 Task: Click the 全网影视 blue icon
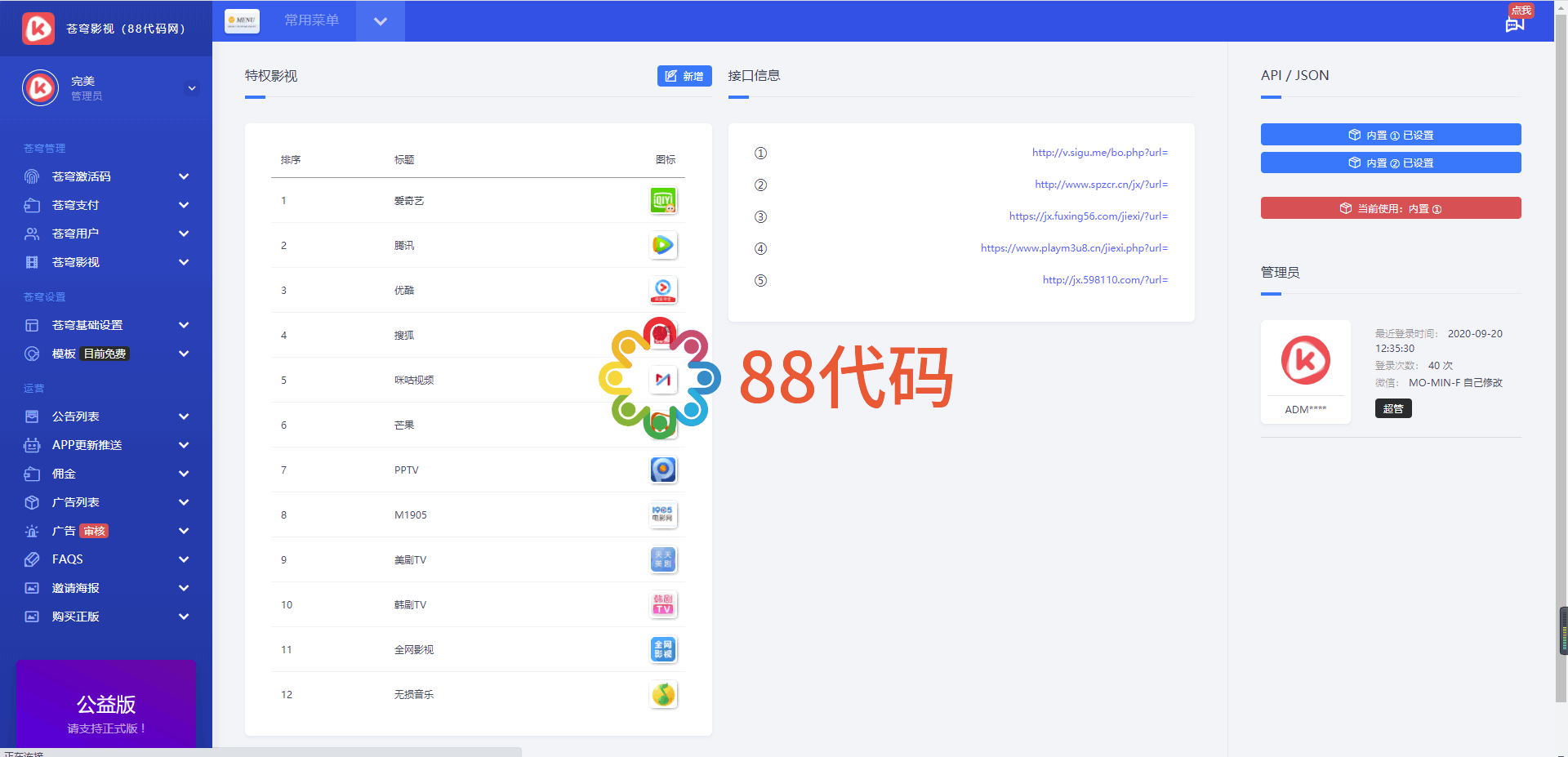(663, 649)
